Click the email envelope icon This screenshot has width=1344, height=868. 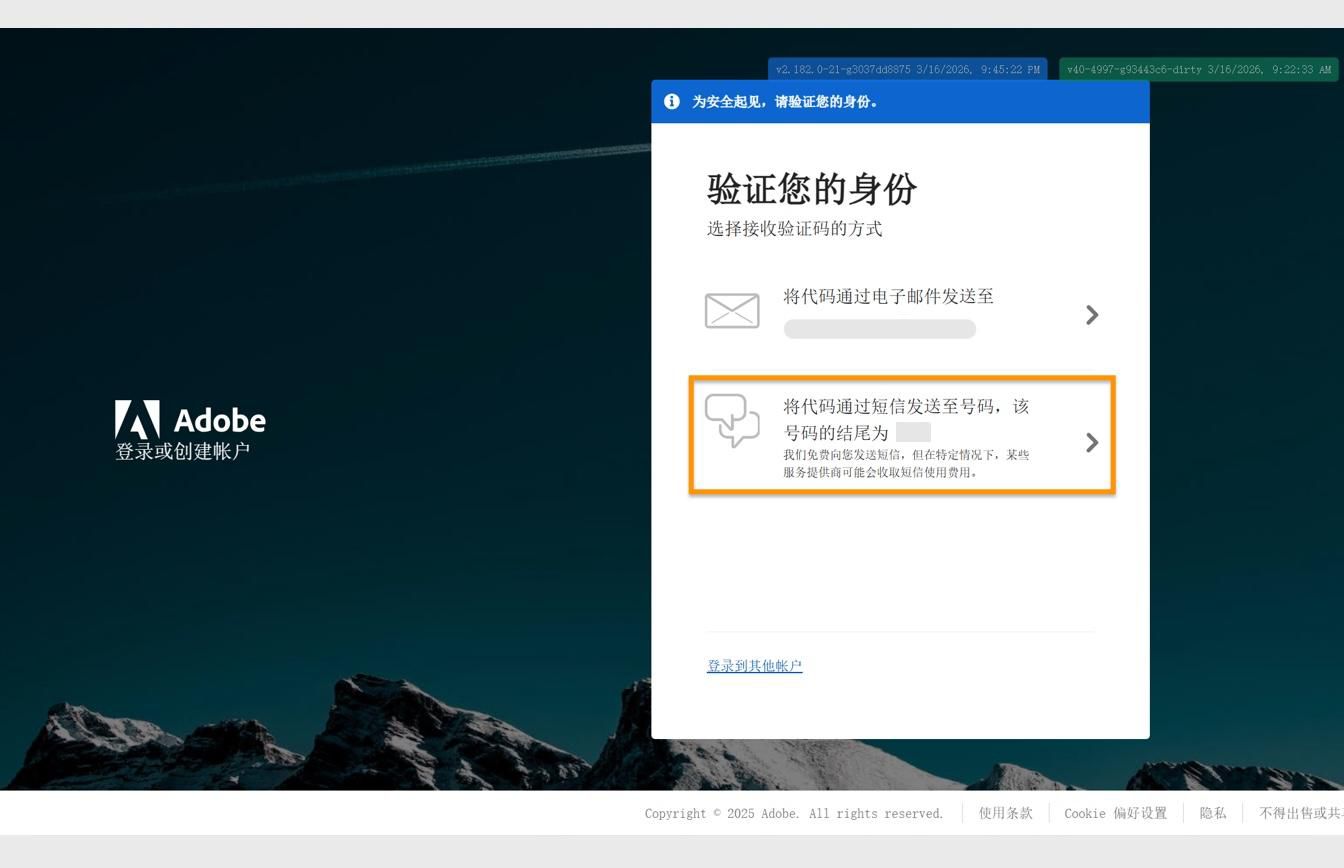click(731, 311)
